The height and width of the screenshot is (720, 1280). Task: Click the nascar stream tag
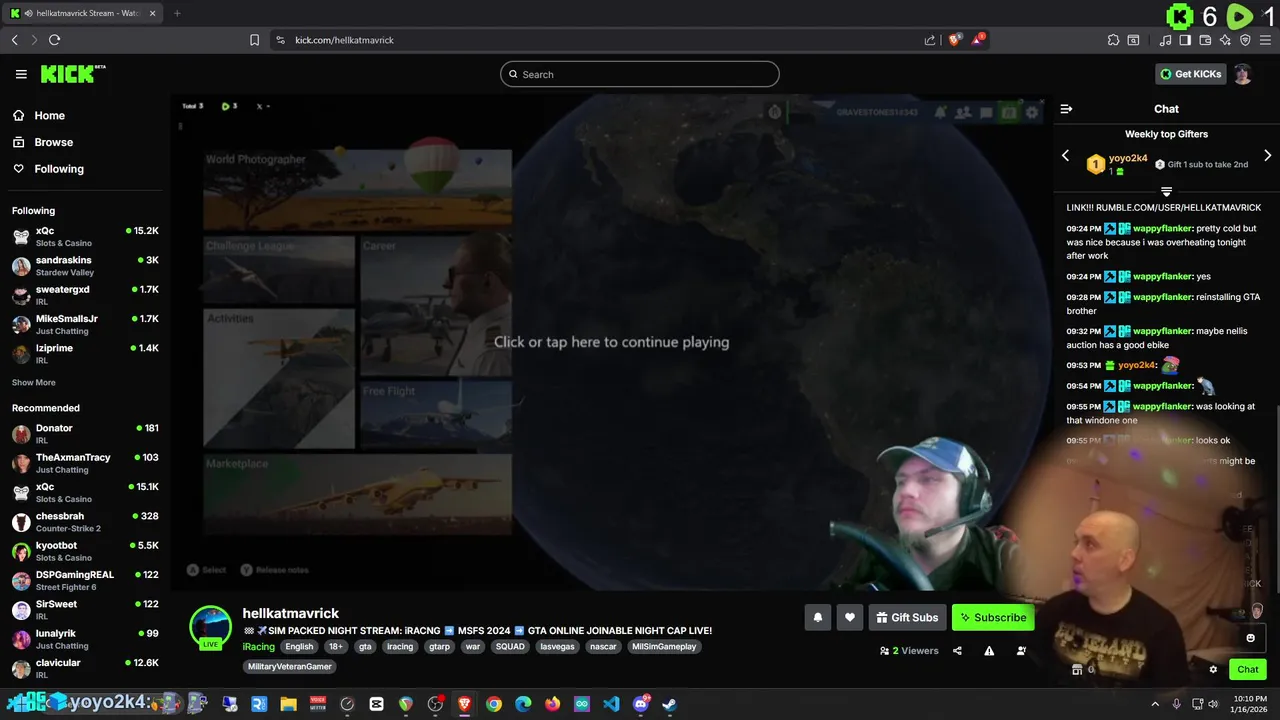(603, 647)
